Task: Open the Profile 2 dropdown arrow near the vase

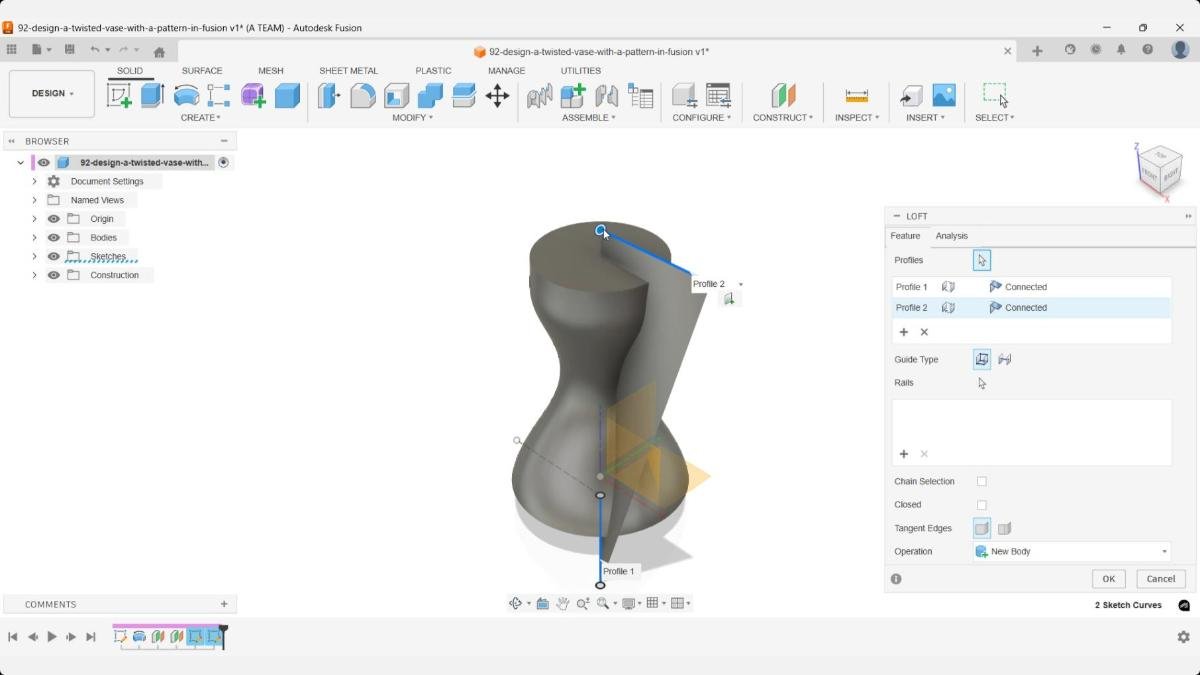Action: (740, 283)
